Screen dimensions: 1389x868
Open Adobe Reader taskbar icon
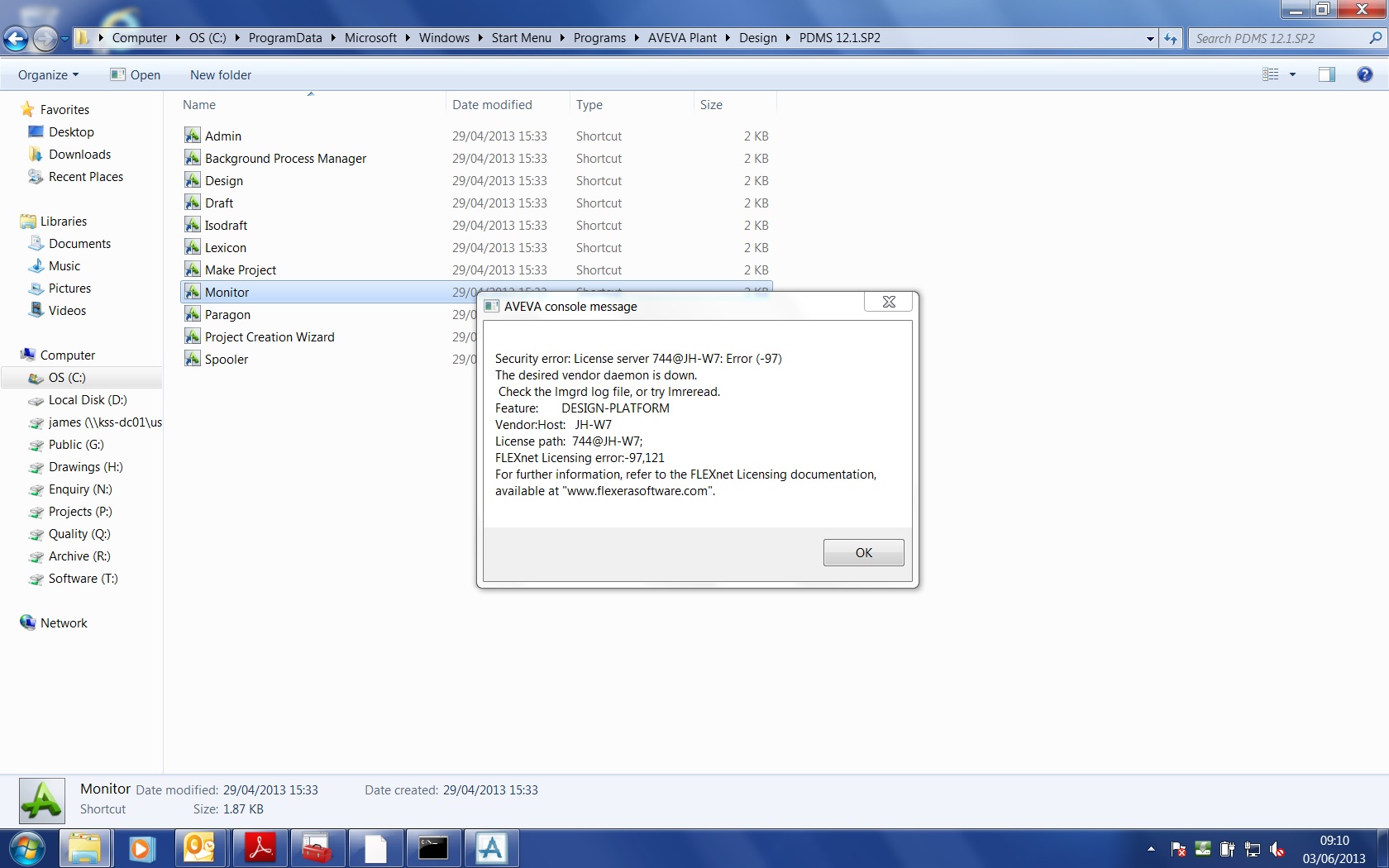point(260,848)
